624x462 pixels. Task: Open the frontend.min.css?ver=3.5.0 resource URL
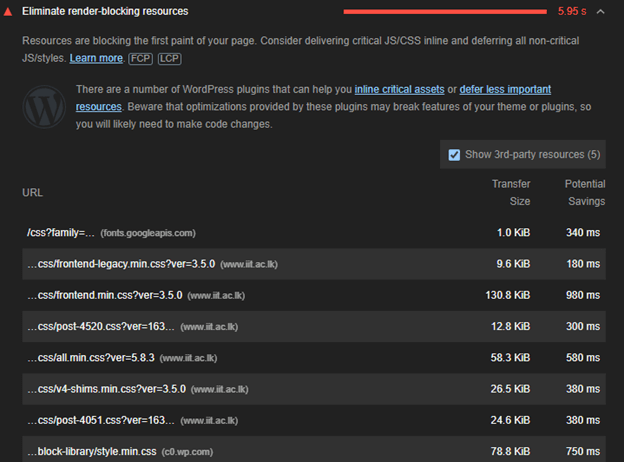(x=100, y=295)
